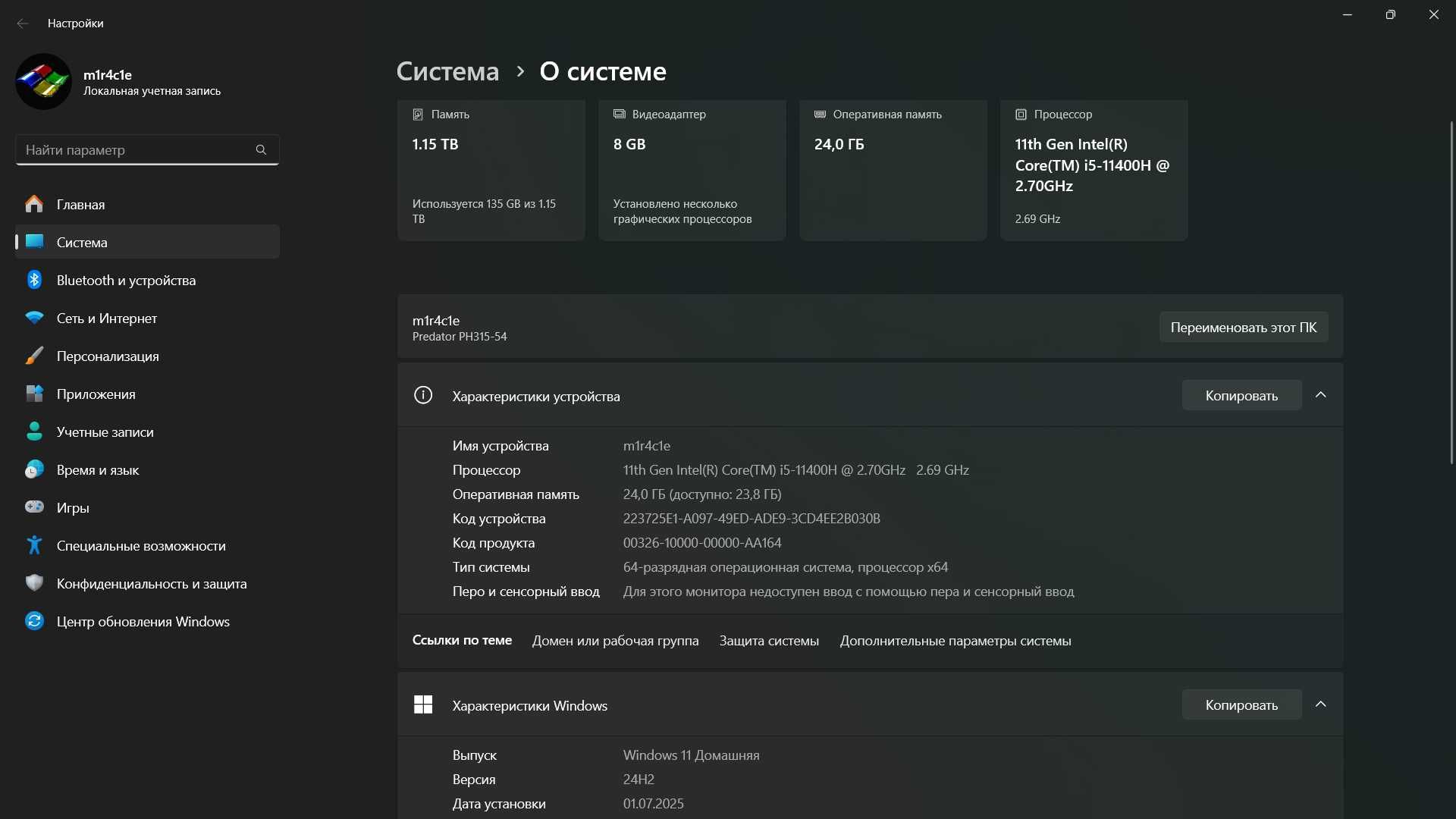Open Персонализация settings page
Image resolution: width=1456 pixels, height=819 pixels.
click(x=147, y=356)
